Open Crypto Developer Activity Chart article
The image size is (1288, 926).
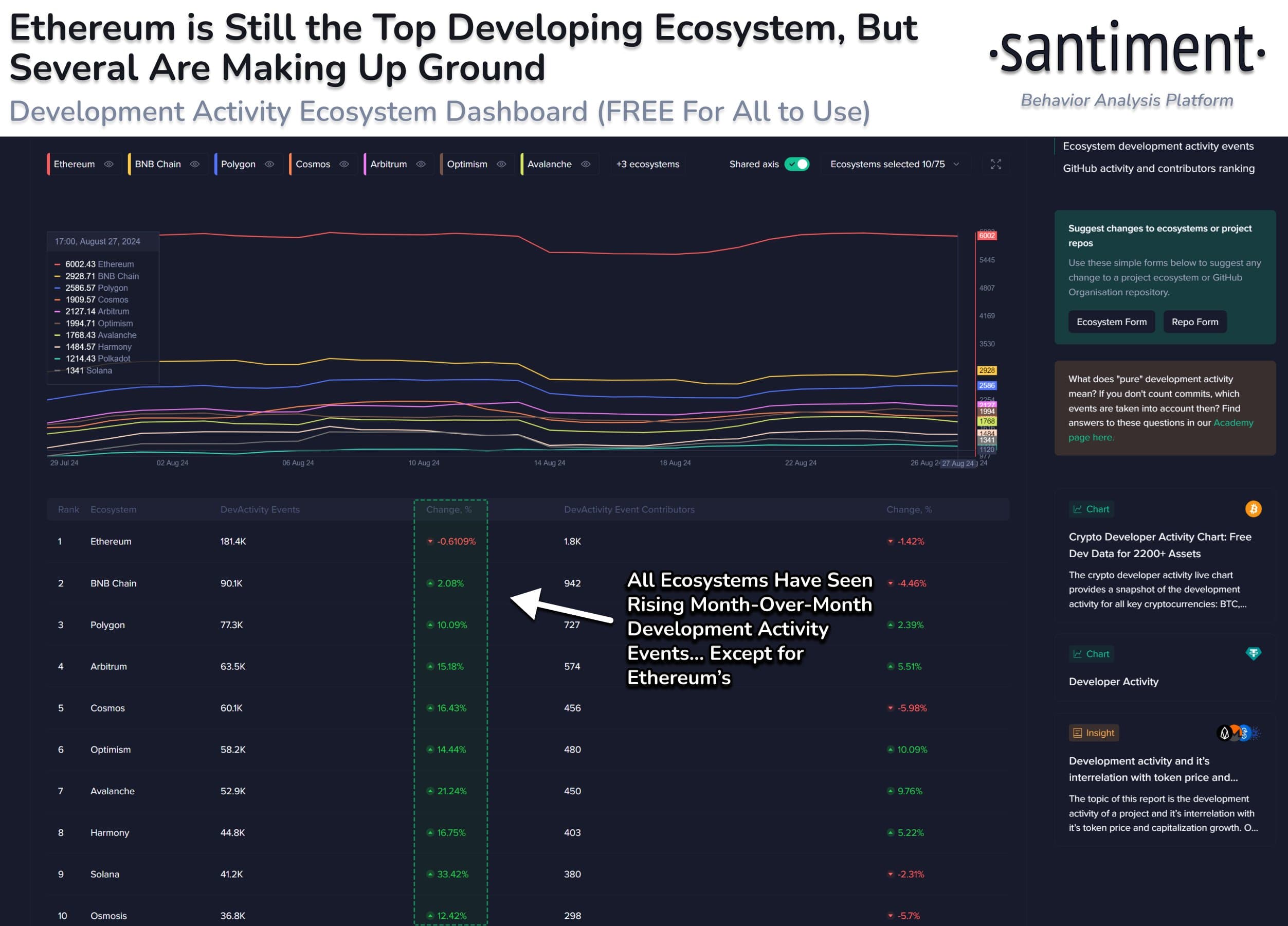1159,545
